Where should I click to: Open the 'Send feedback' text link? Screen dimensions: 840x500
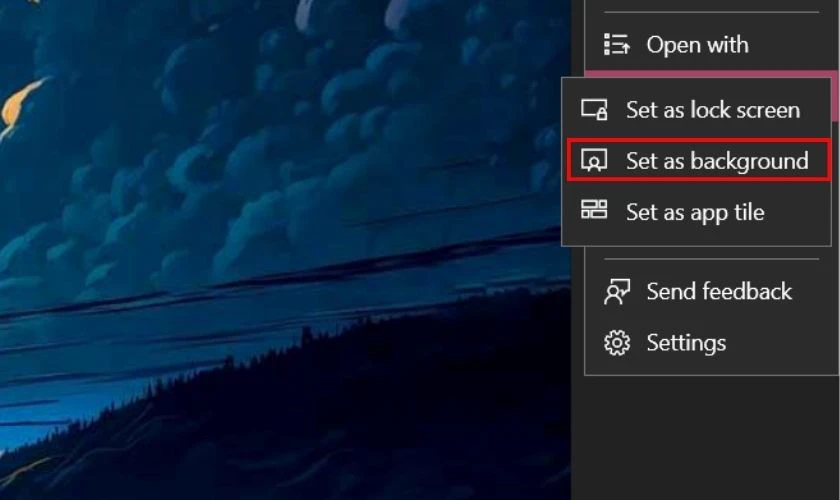(x=718, y=292)
